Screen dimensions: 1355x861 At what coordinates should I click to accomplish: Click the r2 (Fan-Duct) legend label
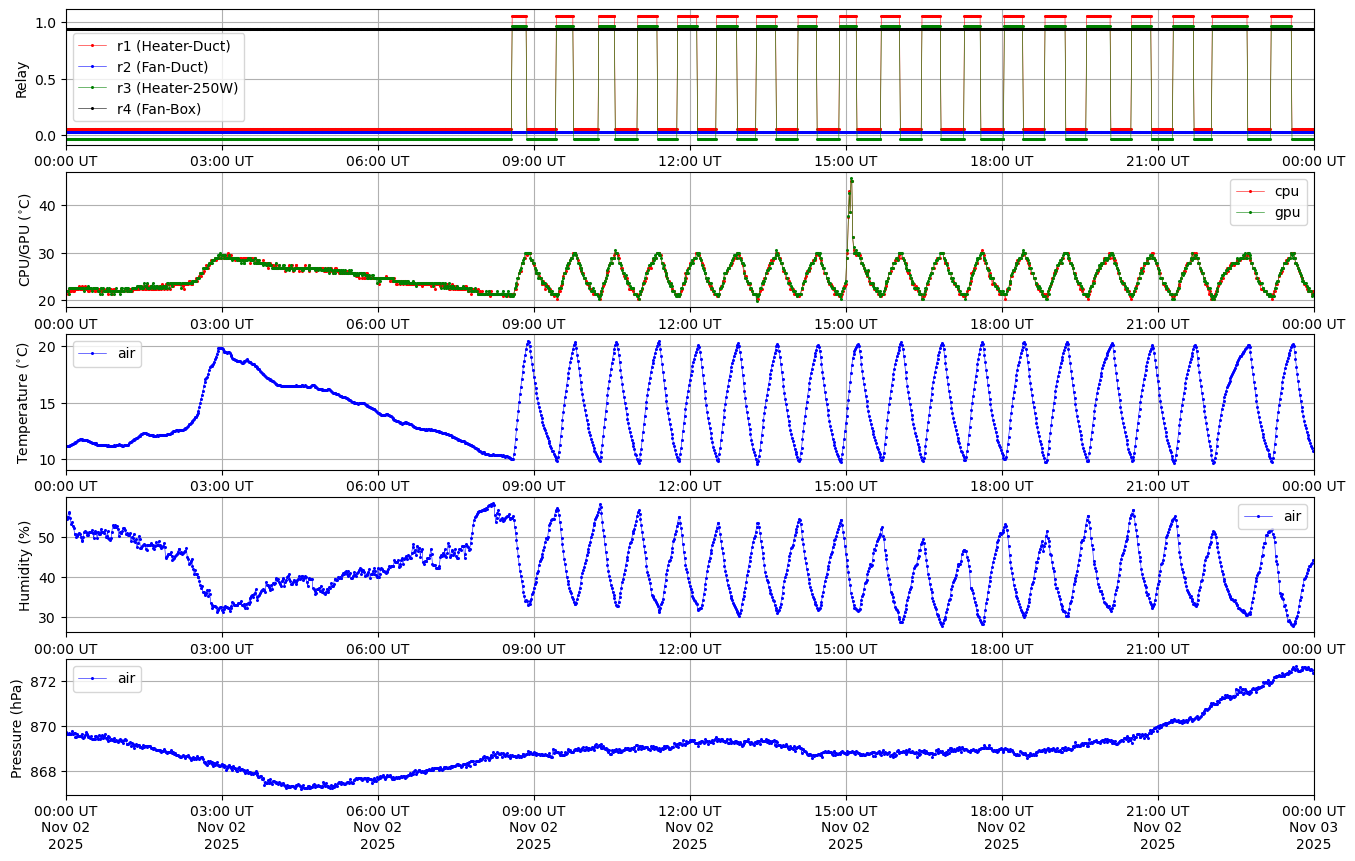[x=162, y=67]
